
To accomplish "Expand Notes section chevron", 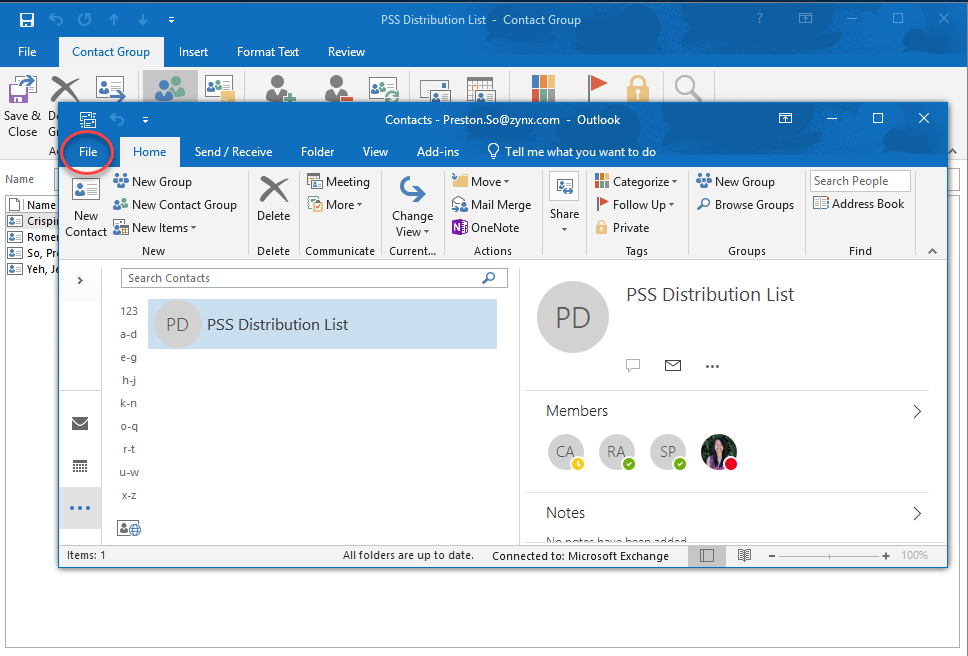I will pos(917,513).
